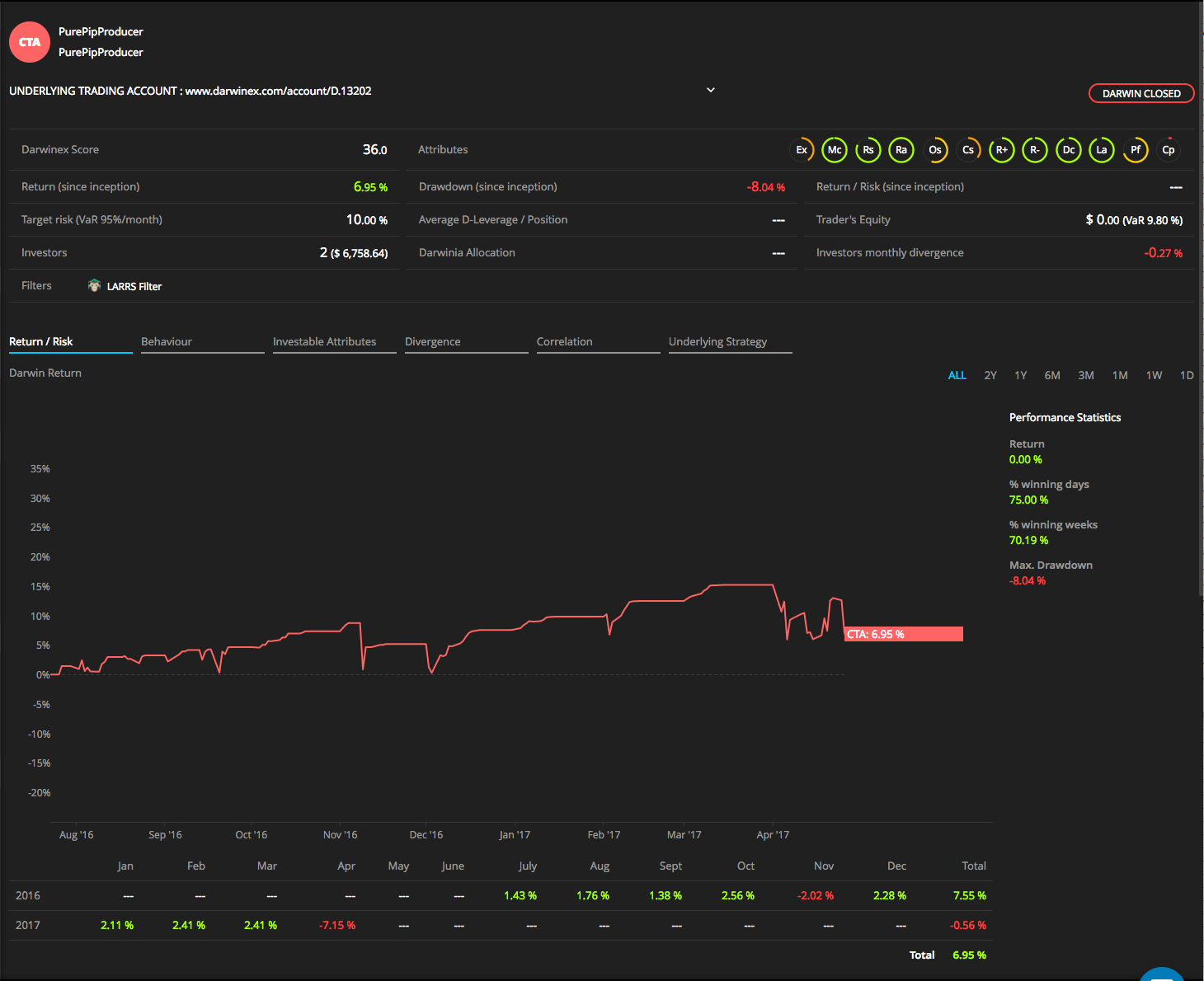Select the Rs attribute badge
Image resolution: width=1204 pixels, height=981 pixels.
(868, 150)
